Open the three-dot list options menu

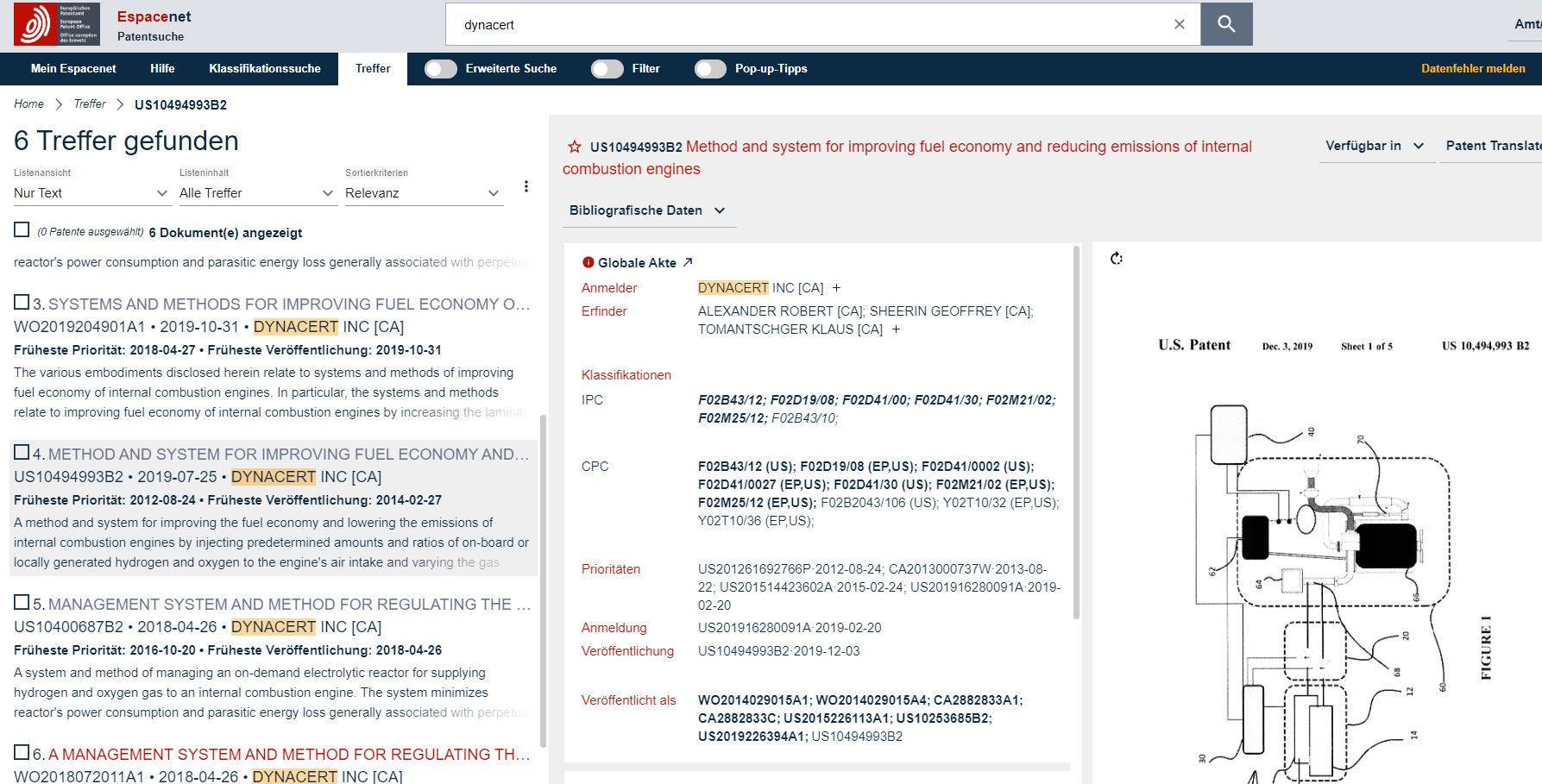(x=526, y=186)
